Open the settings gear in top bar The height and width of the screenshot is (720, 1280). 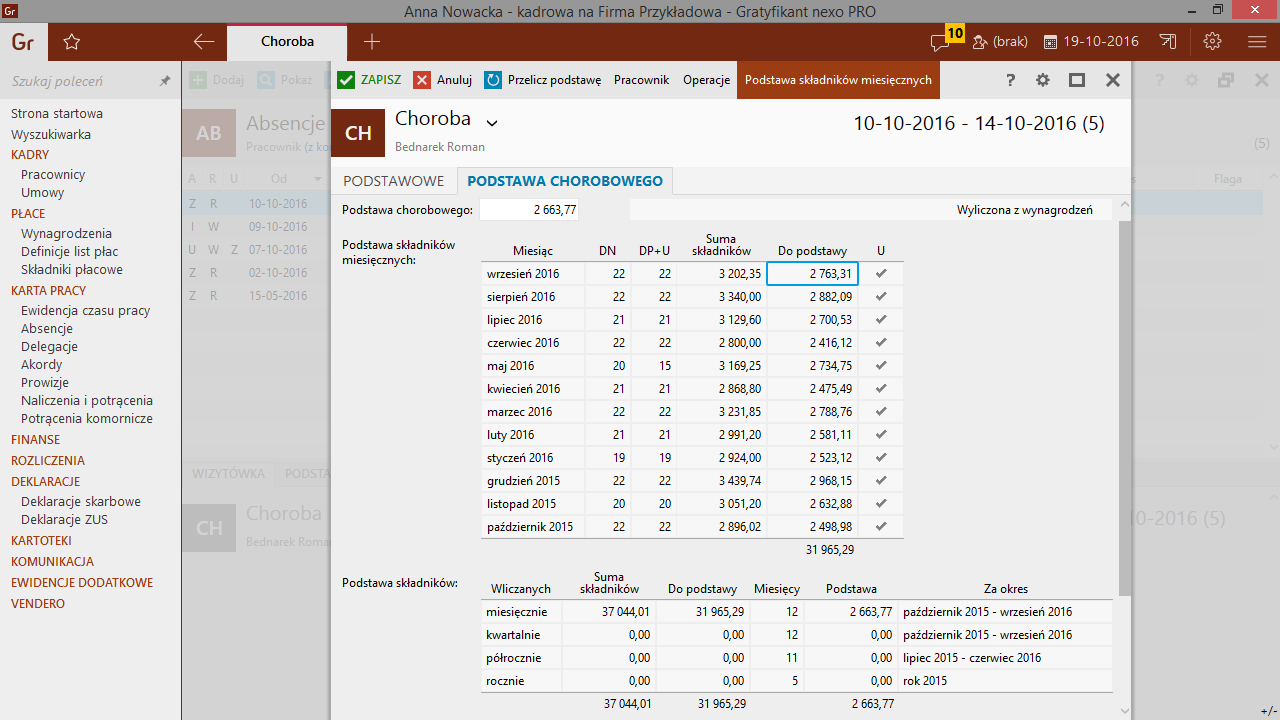click(1213, 42)
